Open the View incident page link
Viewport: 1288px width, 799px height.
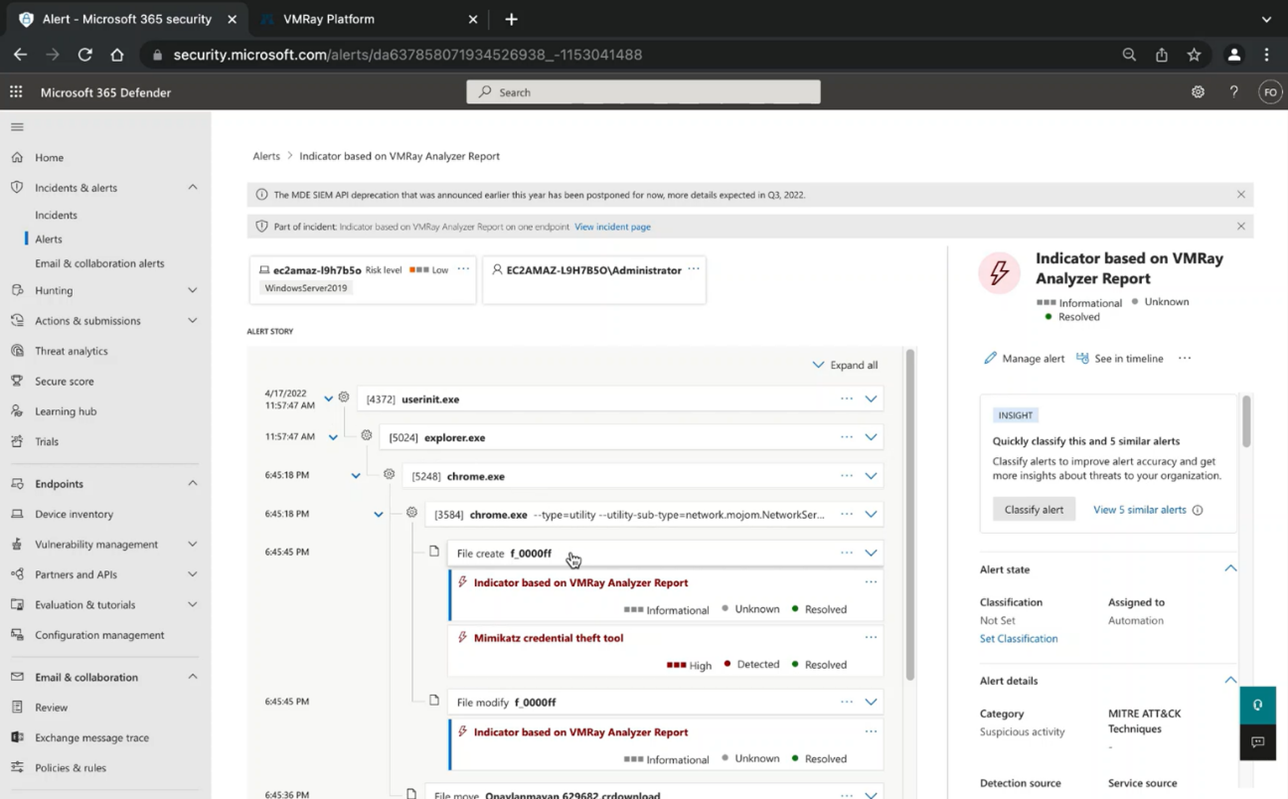613,227
